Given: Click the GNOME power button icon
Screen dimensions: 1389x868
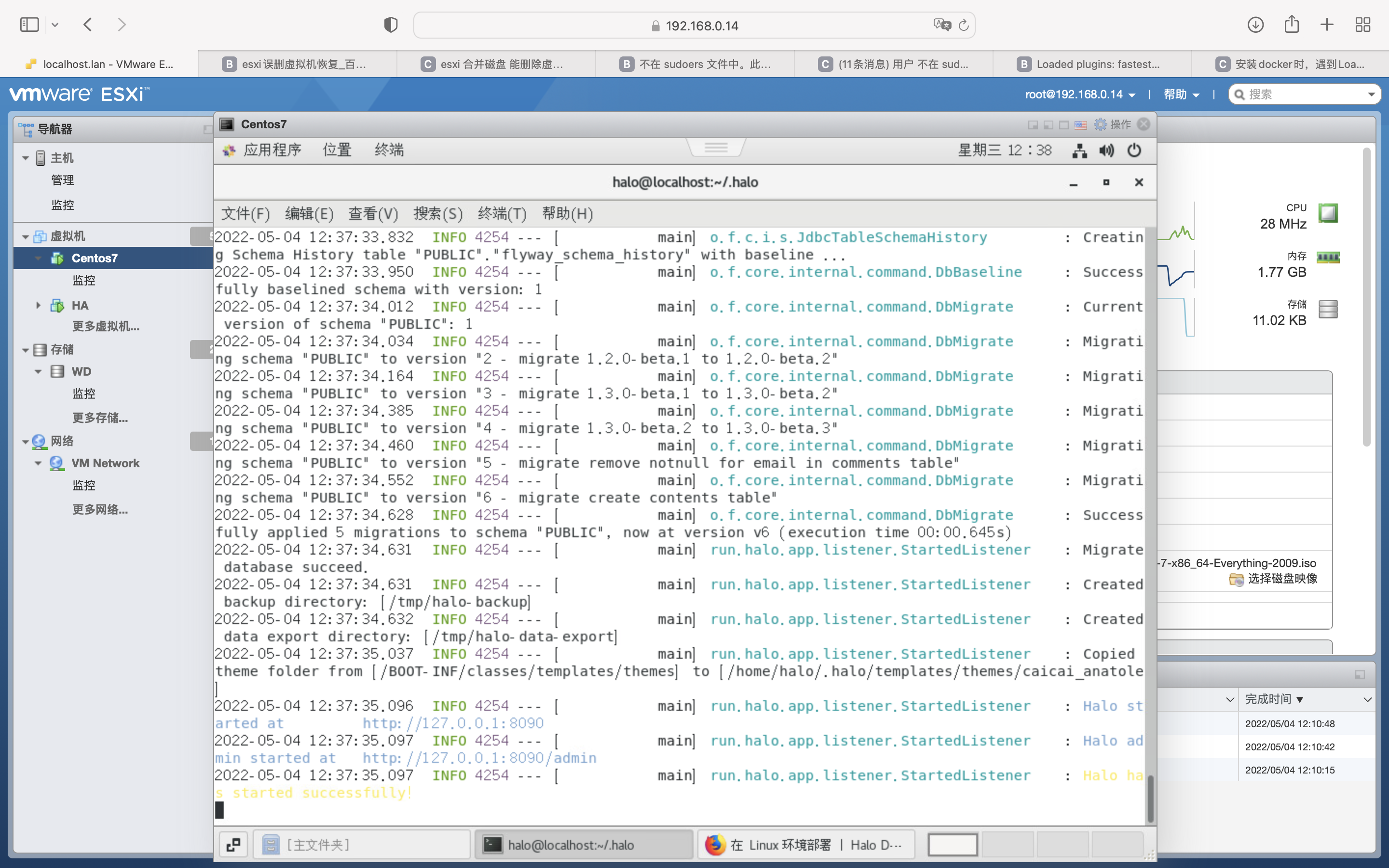Looking at the screenshot, I should pyautogui.click(x=1134, y=151).
